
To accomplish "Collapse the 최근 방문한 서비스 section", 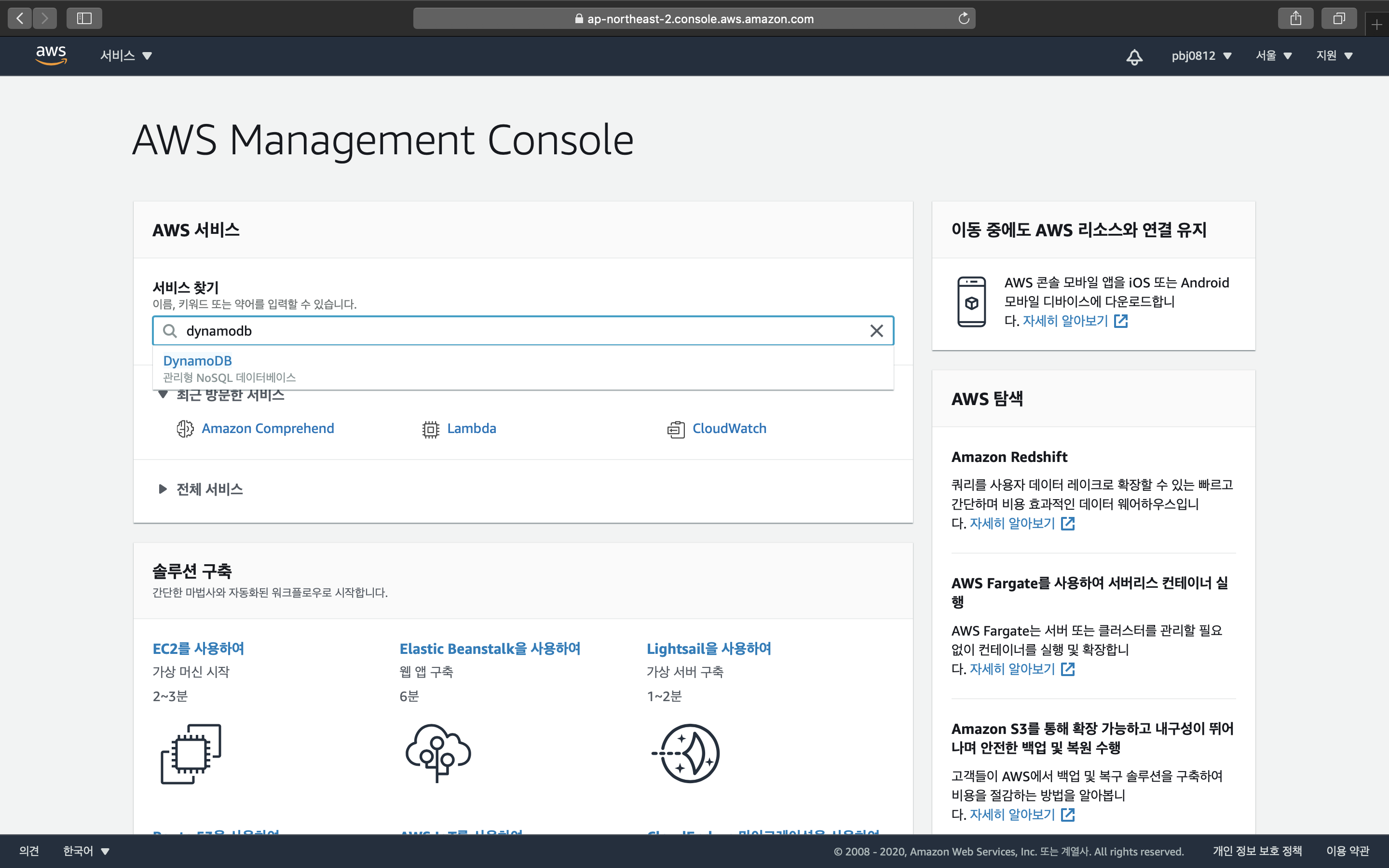I will tap(221, 395).
